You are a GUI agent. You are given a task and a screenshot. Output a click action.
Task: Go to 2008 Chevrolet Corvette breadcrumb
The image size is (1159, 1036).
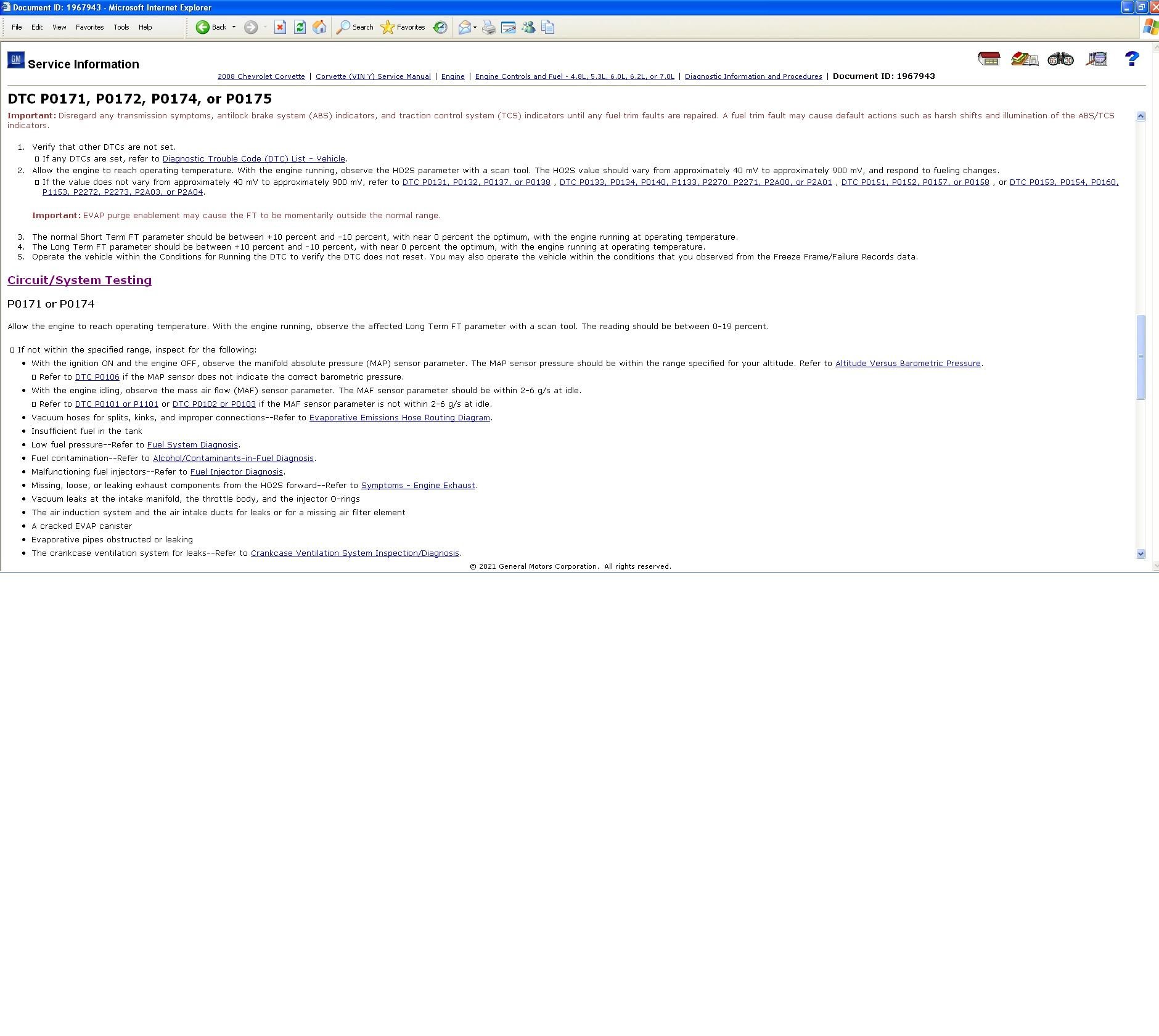[x=261, y=76]
